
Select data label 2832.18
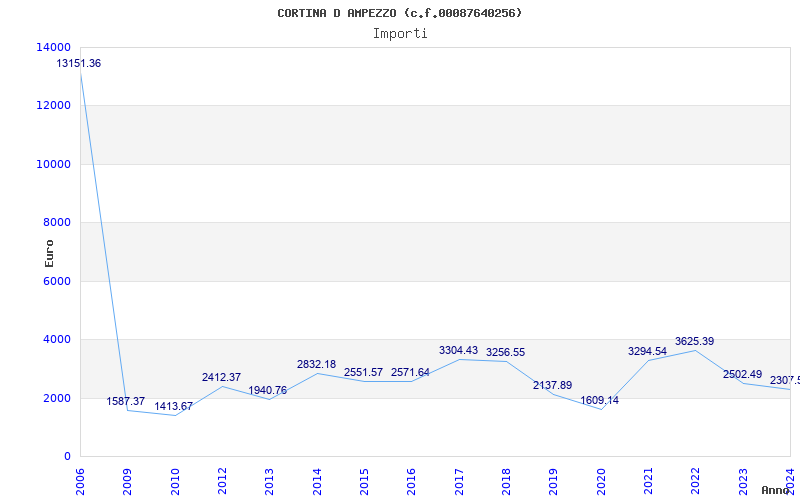click(316, 365)
